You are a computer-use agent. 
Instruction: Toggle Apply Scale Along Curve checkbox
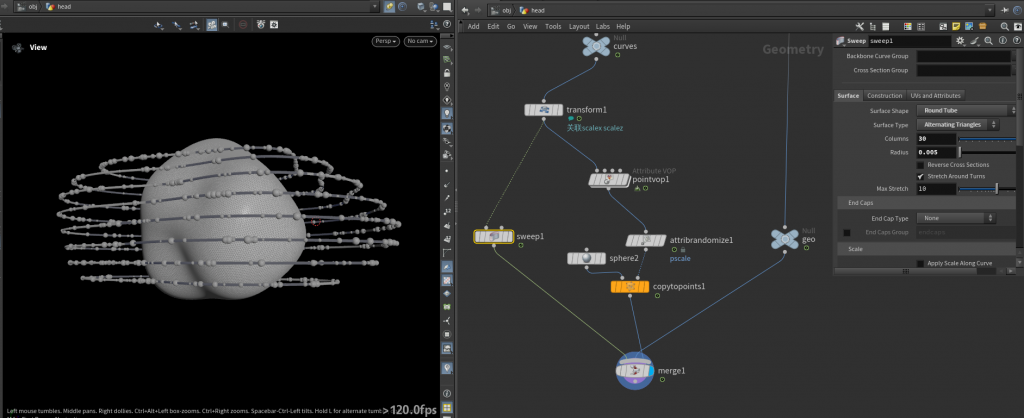coord(920,263)
